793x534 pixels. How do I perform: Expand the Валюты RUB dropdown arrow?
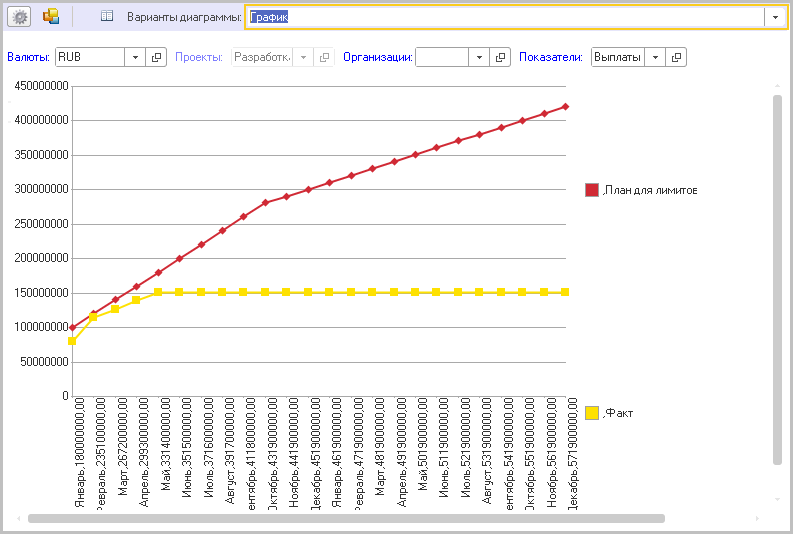point(137,58)
